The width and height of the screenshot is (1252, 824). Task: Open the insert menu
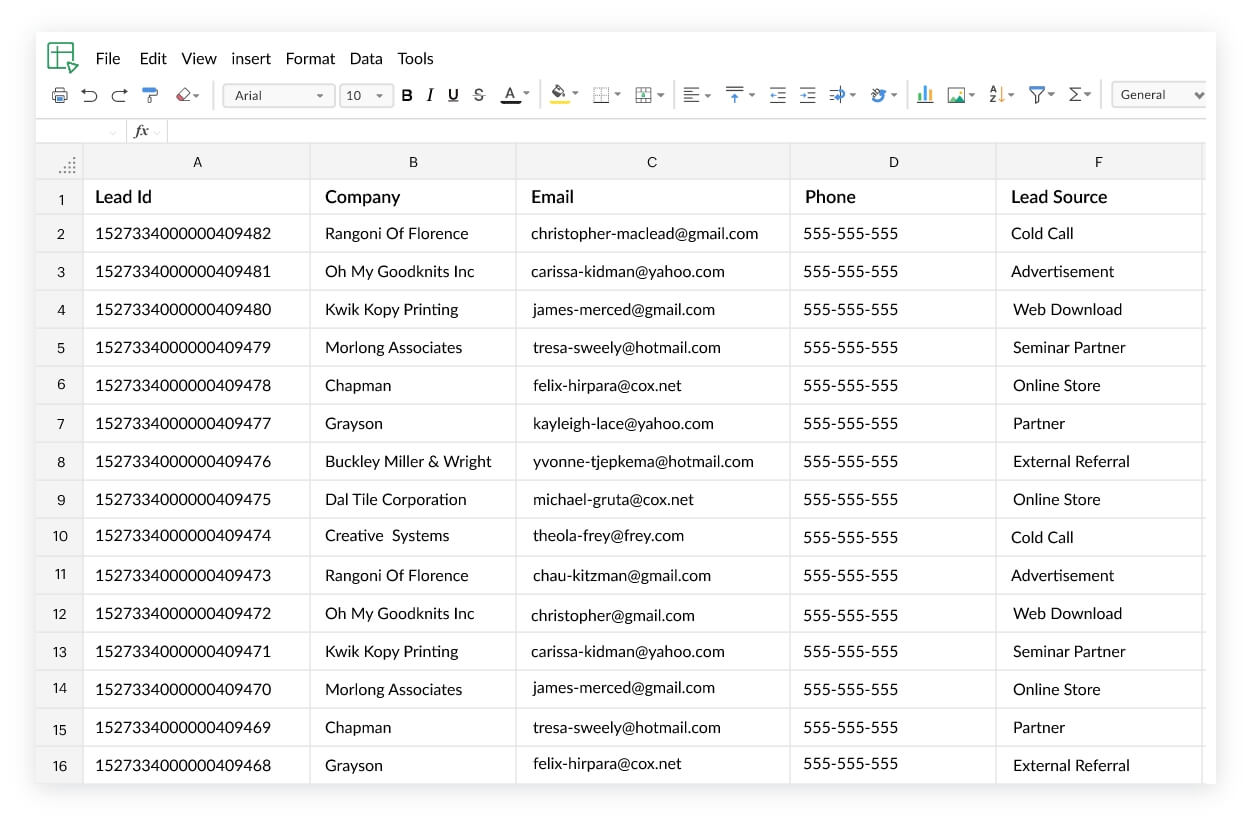[251, 58]
